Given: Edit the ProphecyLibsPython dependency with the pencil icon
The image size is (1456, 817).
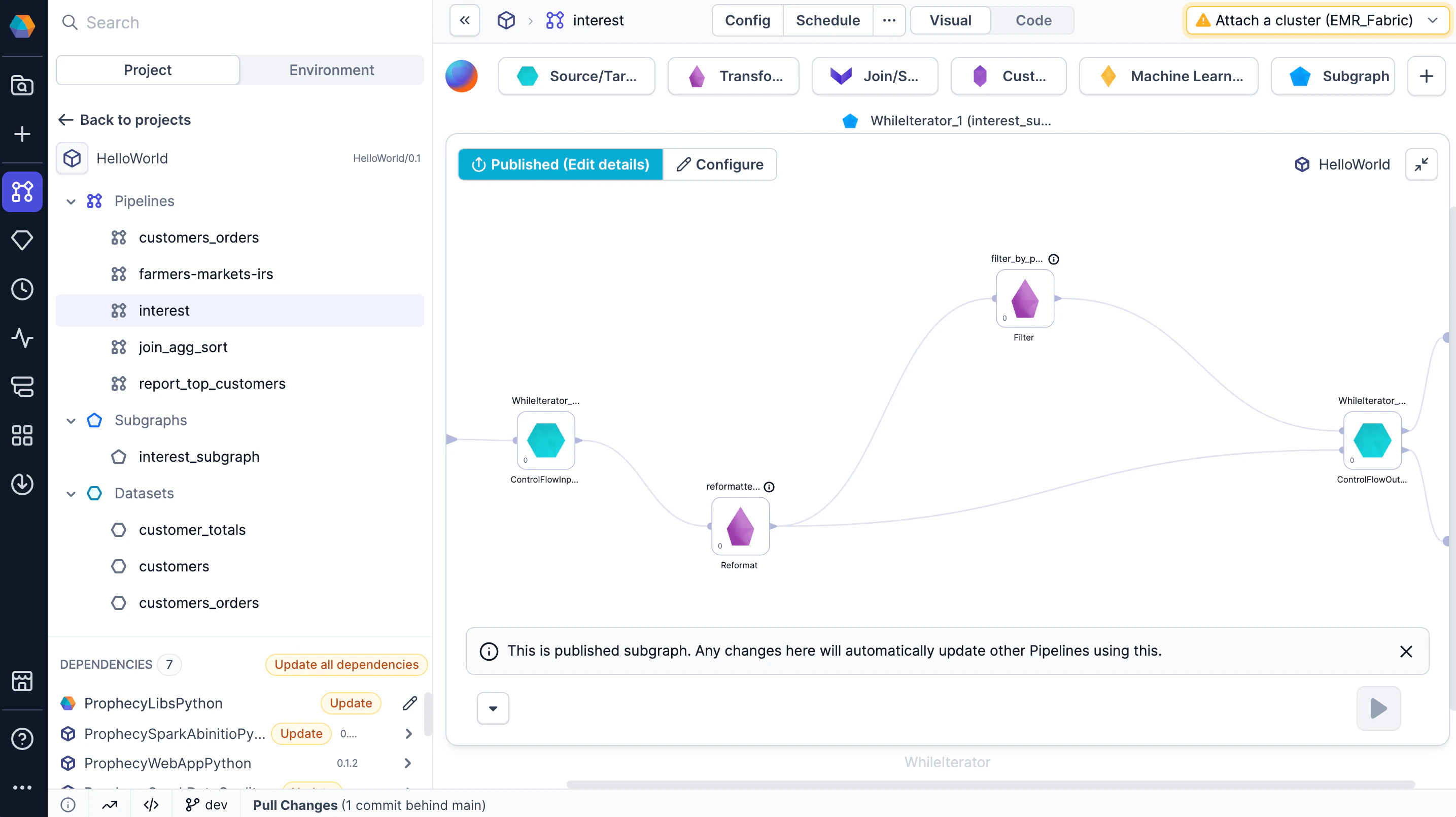Looking at the screenshot, I should click(x=409, y=703).
